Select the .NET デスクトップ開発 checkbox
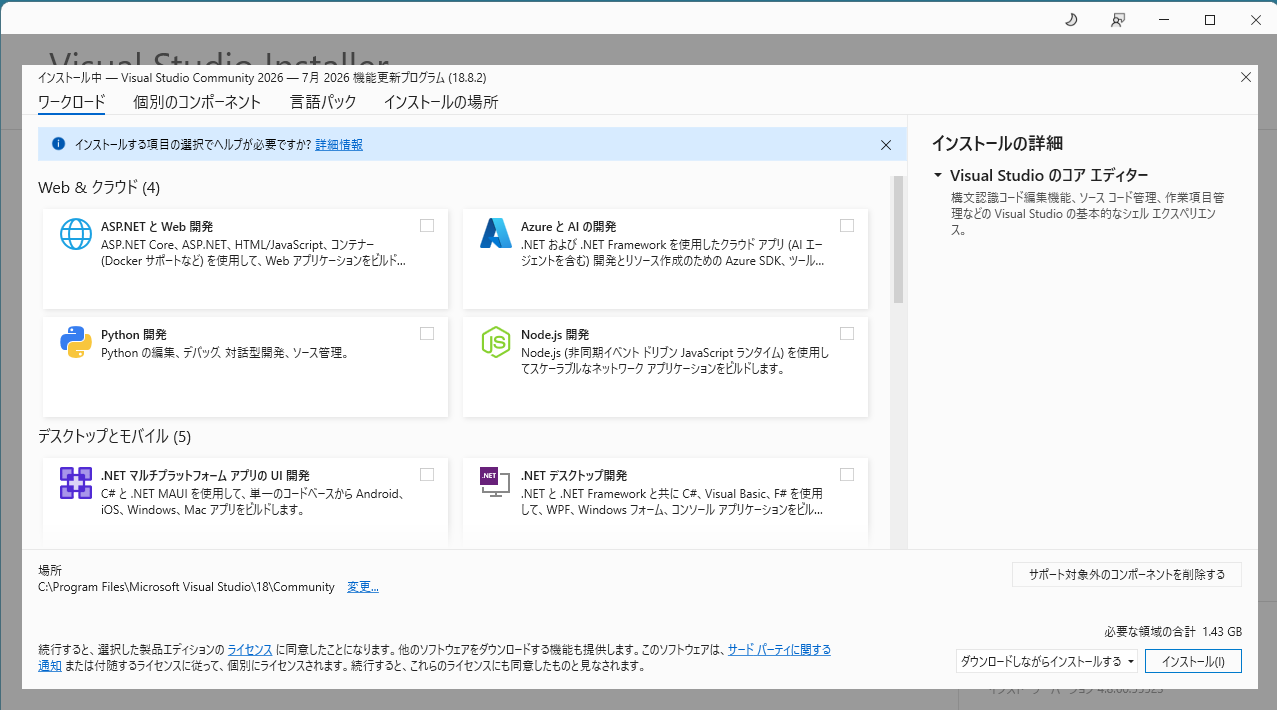Screen dimensions: 1277x710 pos(847,475)
